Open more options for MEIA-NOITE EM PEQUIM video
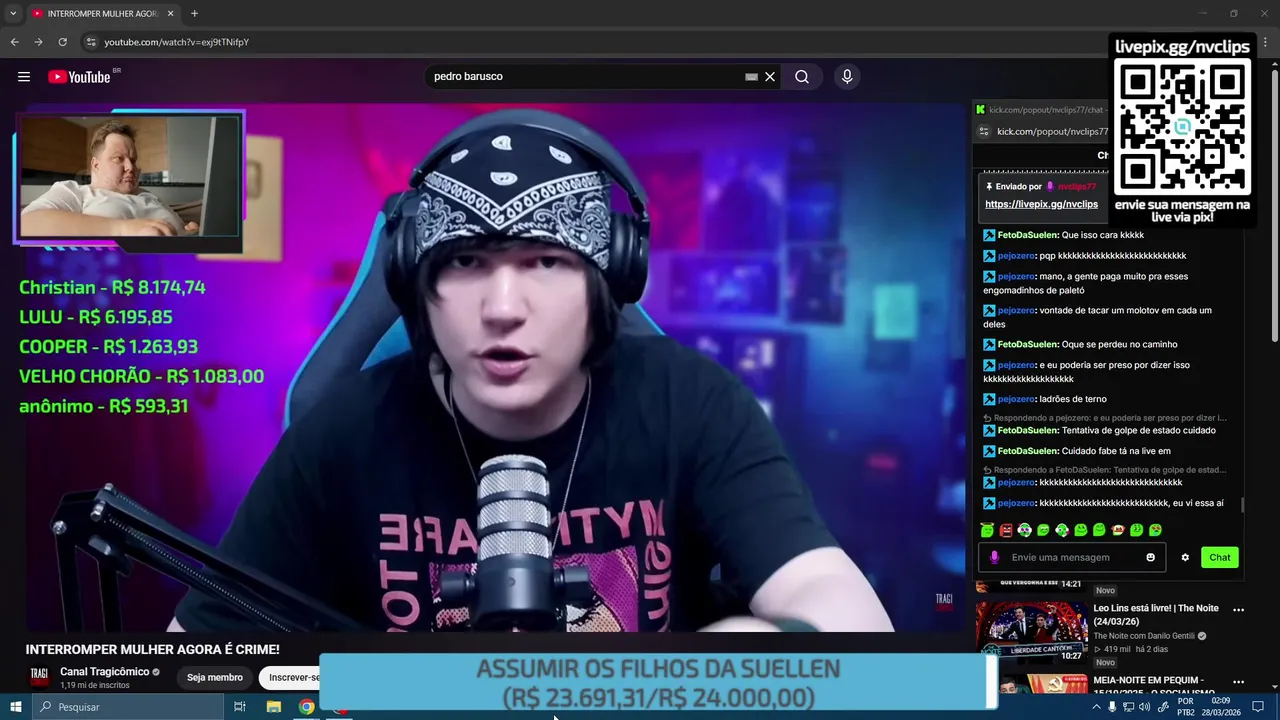1280x720 pixels. tap(1238, 682)
